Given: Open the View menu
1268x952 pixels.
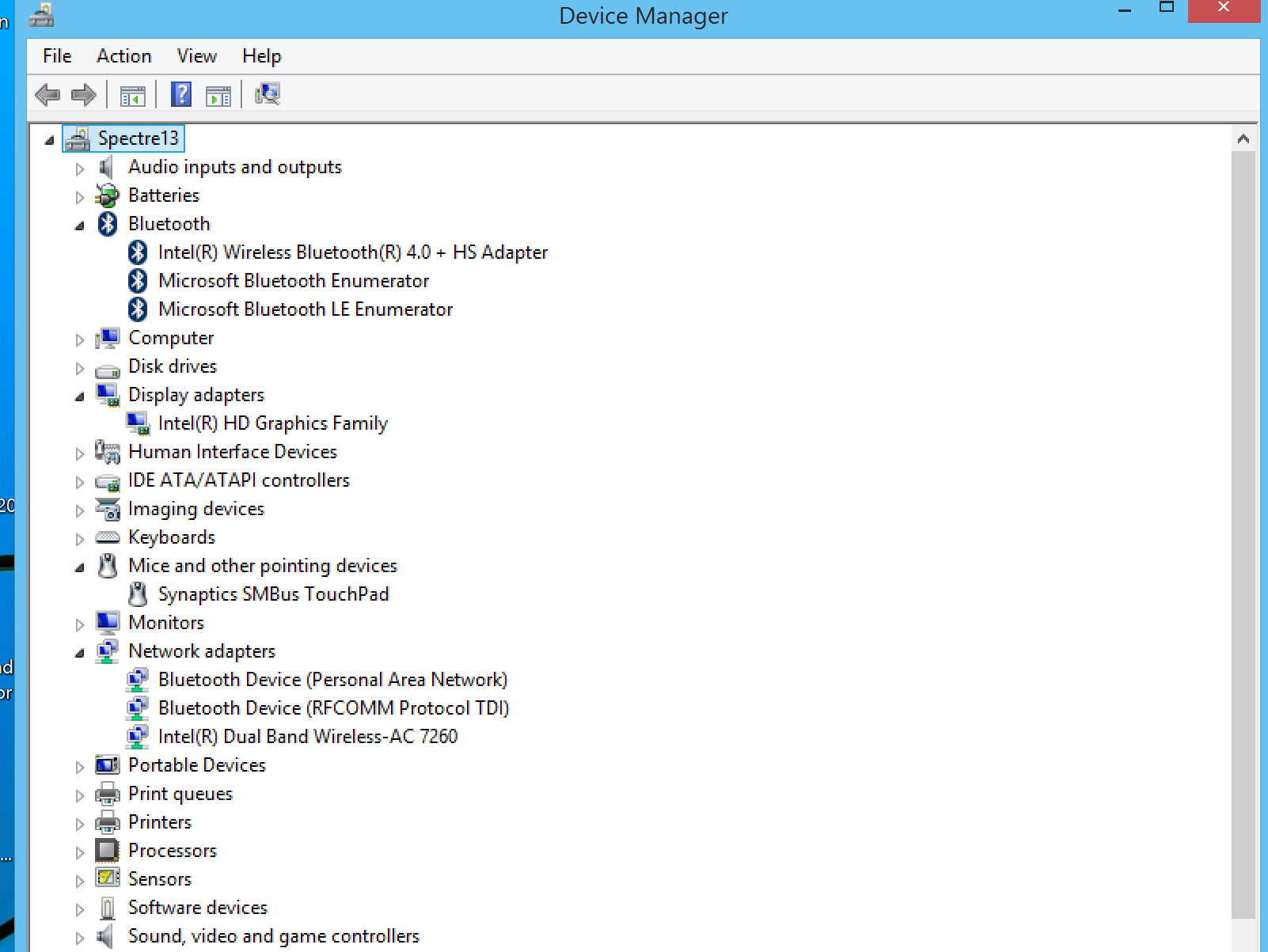Looking at the screenshot, I should (x=197, y=56).
